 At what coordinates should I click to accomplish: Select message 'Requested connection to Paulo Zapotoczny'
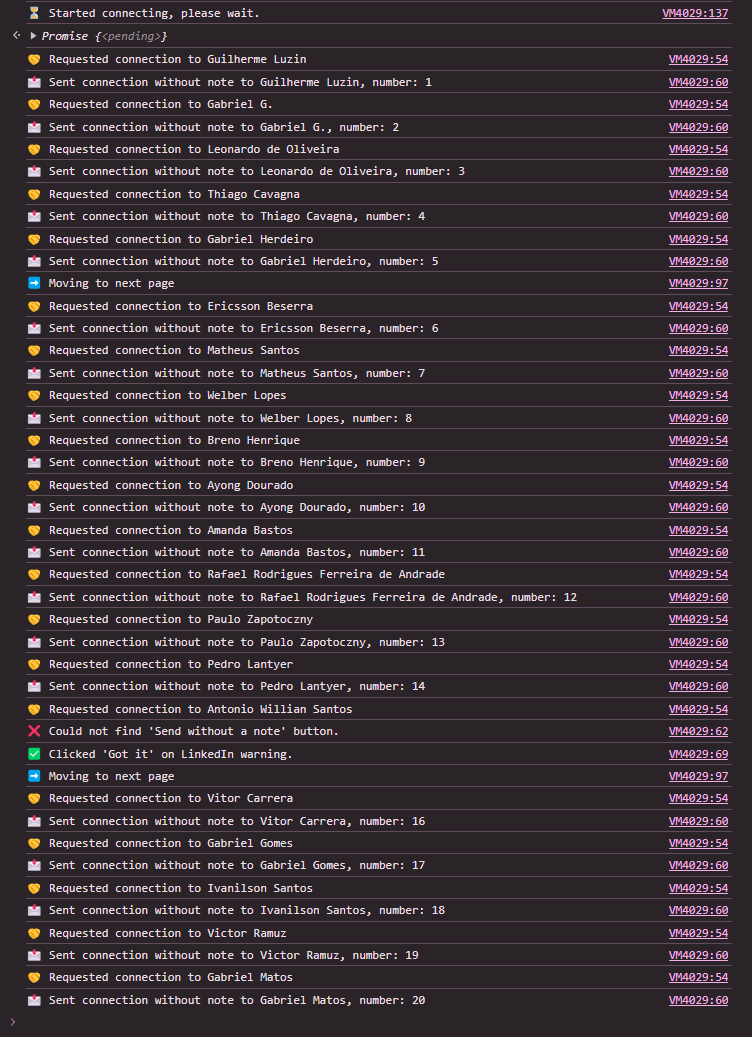(181, 620)
